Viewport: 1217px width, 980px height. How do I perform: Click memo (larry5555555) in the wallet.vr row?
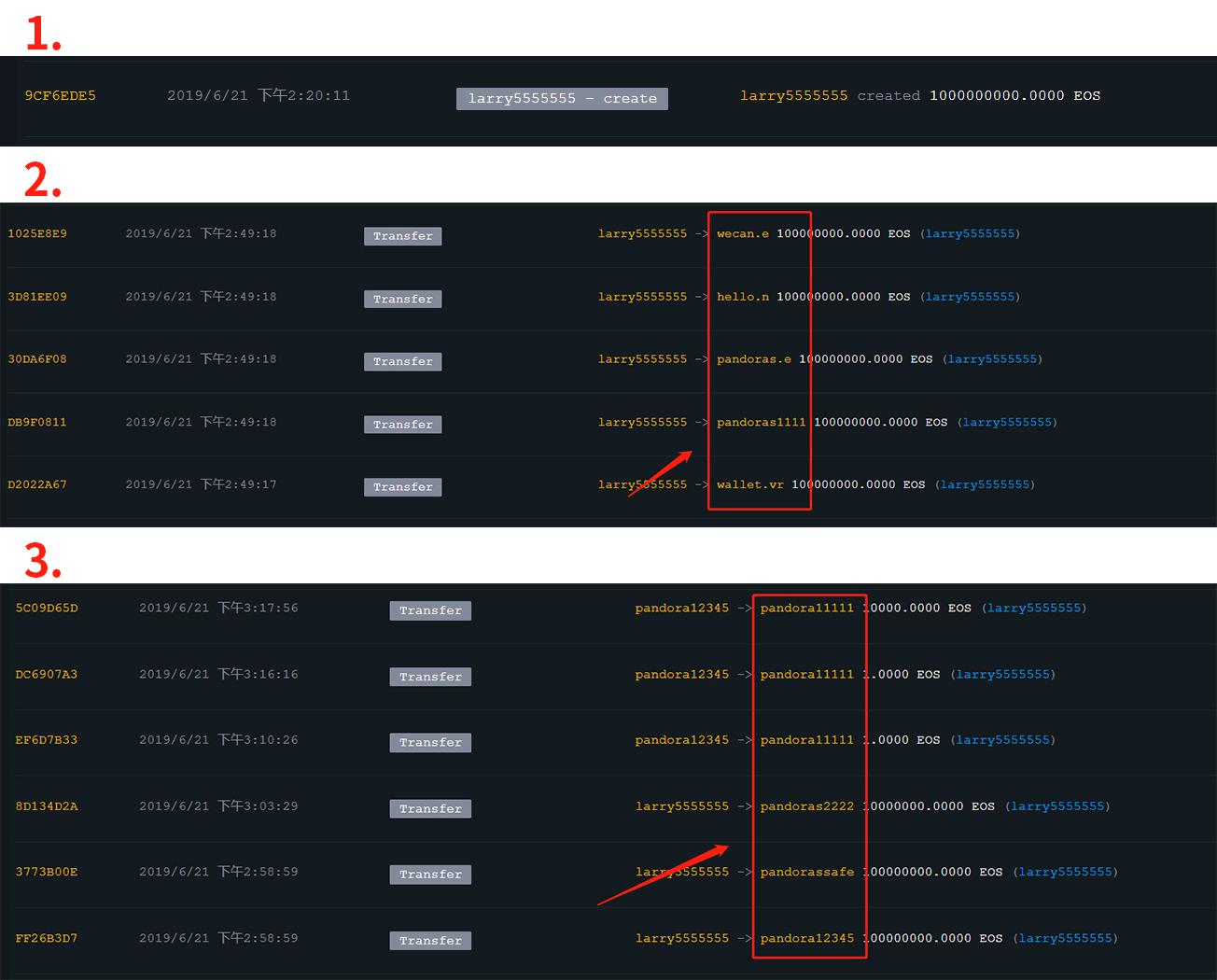985,484
